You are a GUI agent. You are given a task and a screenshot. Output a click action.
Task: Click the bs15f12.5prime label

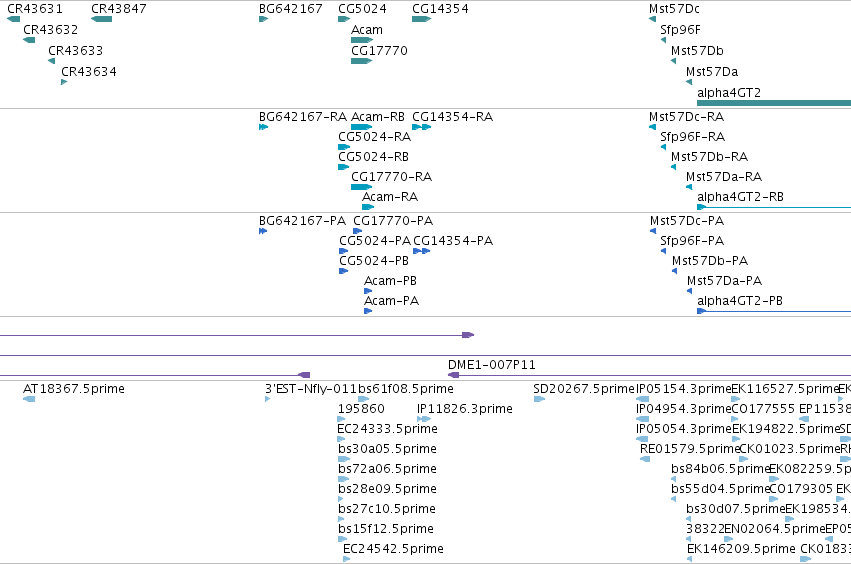coord(385,529)
